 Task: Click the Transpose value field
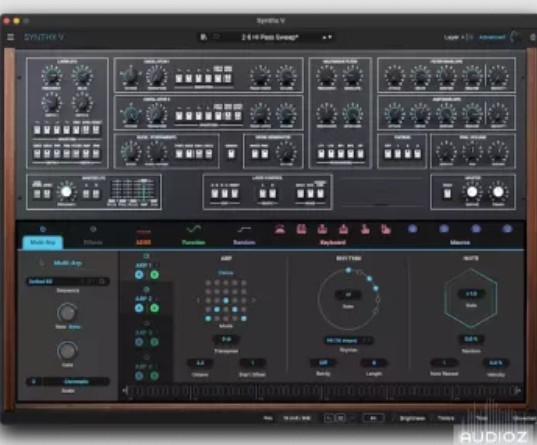[x=226, y=339]
